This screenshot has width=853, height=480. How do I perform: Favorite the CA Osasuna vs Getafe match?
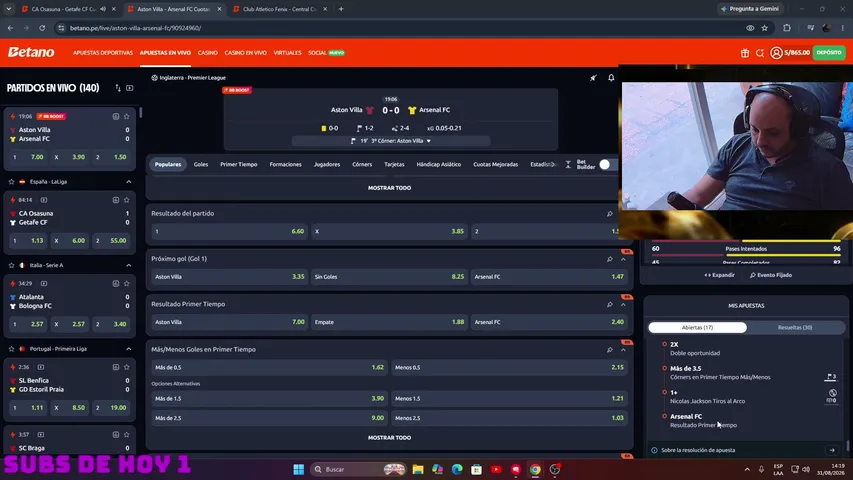[127, 200]
